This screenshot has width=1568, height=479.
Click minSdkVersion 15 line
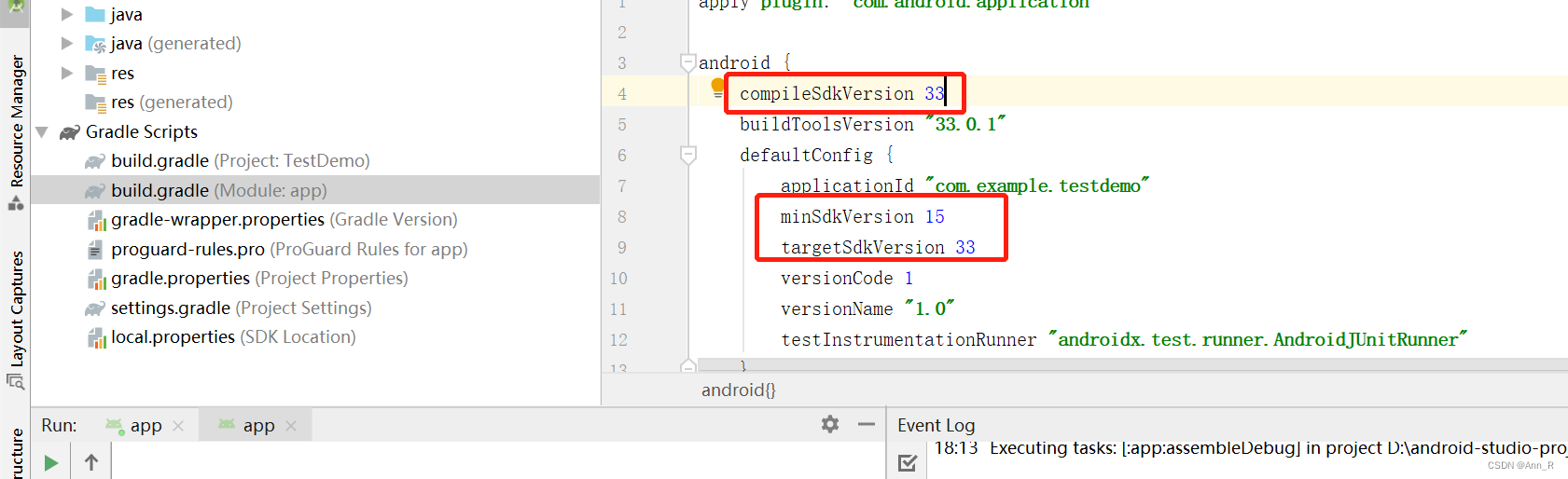863,216
